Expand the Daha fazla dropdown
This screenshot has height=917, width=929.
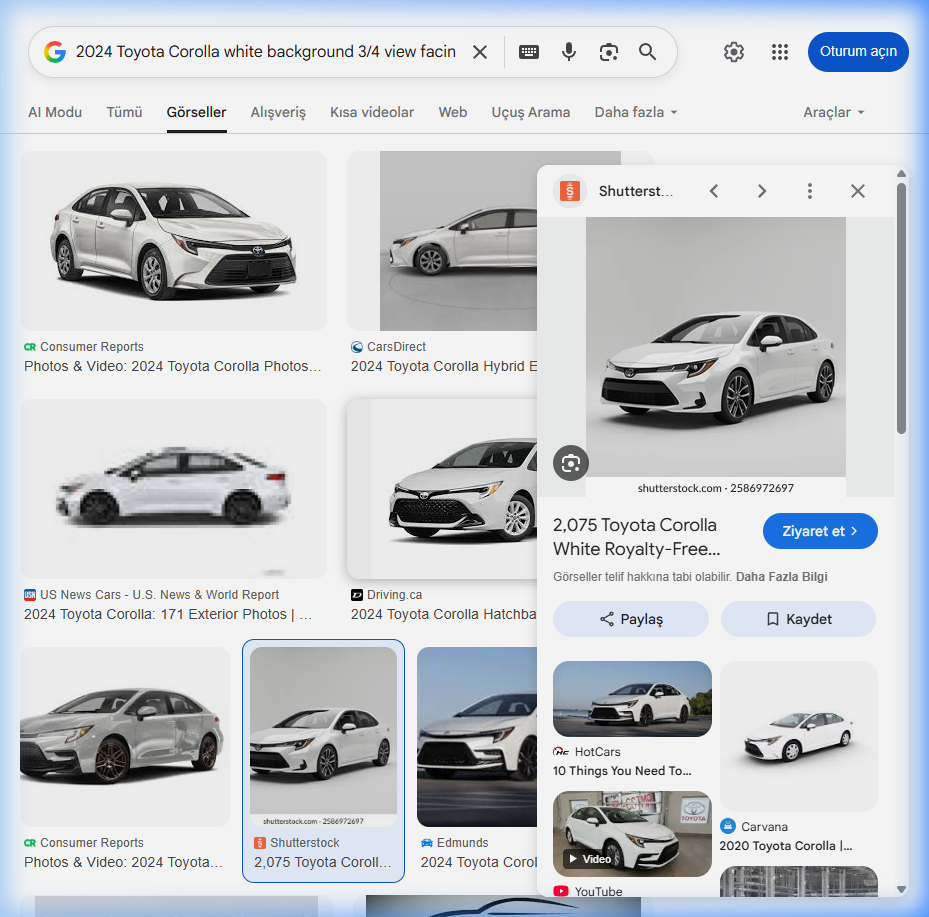pos(636,112)
